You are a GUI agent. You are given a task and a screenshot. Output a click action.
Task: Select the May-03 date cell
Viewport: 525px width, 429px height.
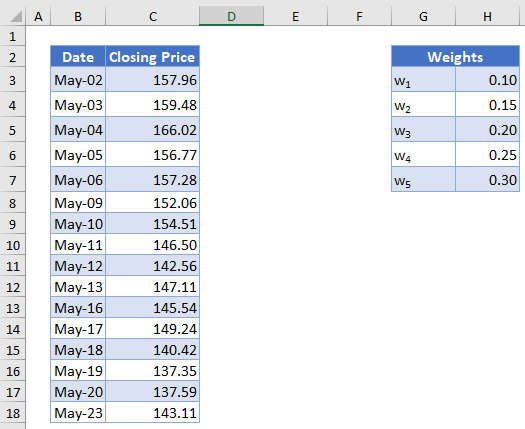78,104
